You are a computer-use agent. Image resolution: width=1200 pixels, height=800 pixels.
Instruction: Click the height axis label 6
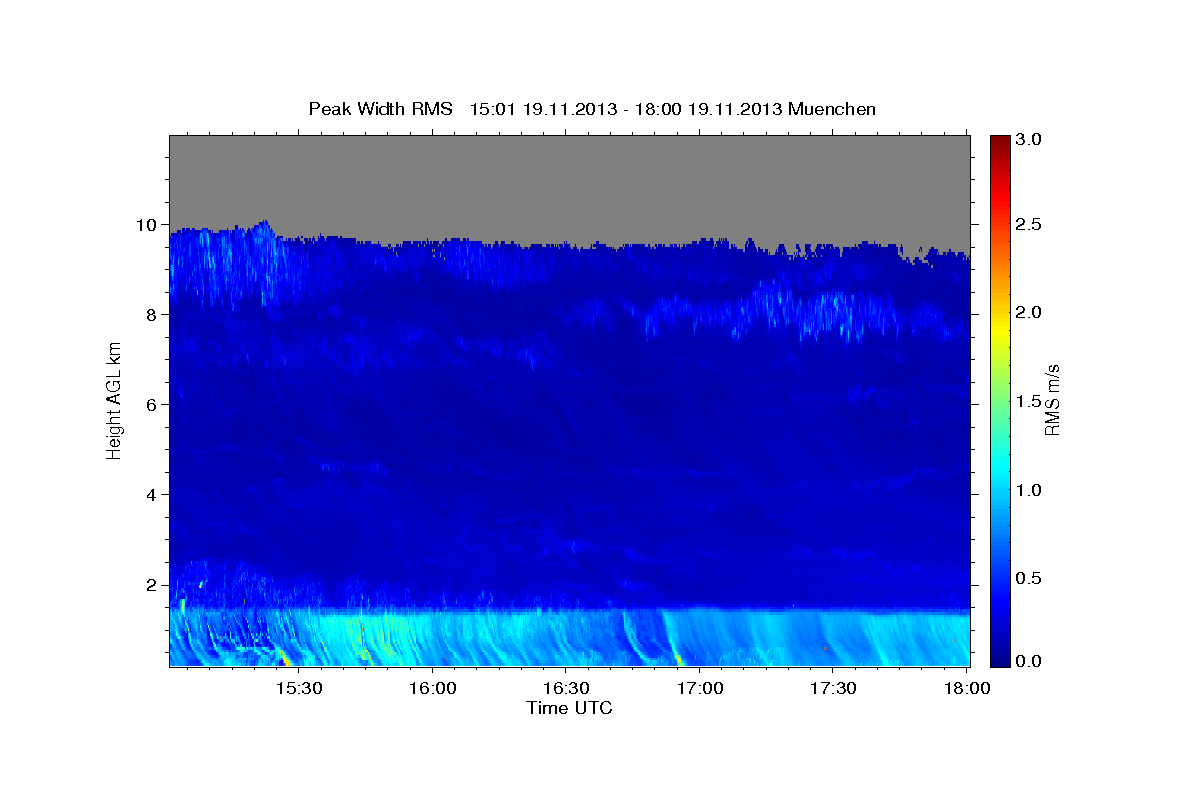pyautogui.click(x=153, y=405)
